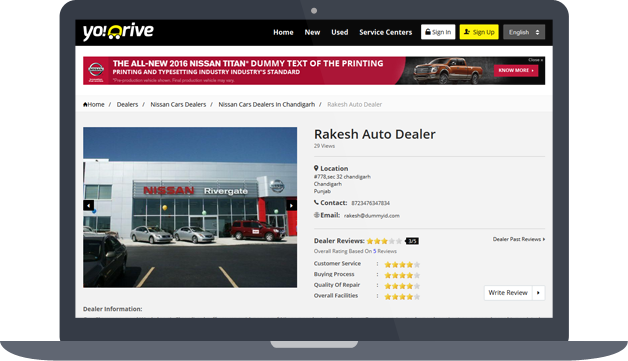Click the globe icon beside Email

316,215
